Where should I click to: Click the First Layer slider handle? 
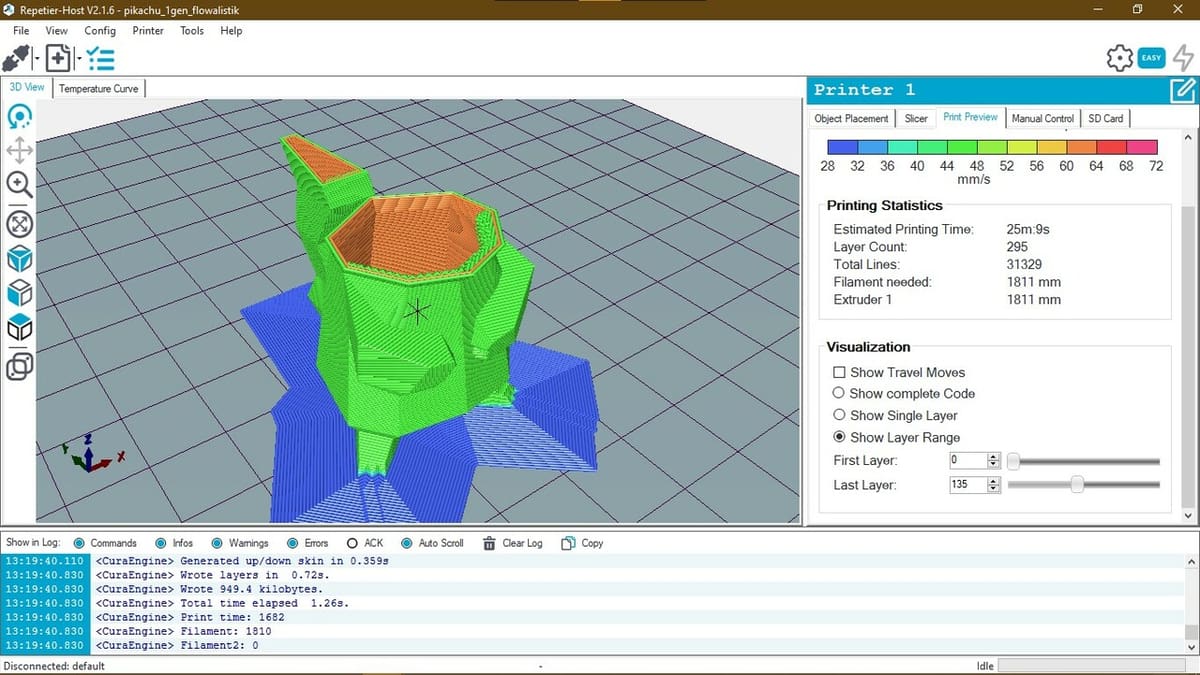1013,461
